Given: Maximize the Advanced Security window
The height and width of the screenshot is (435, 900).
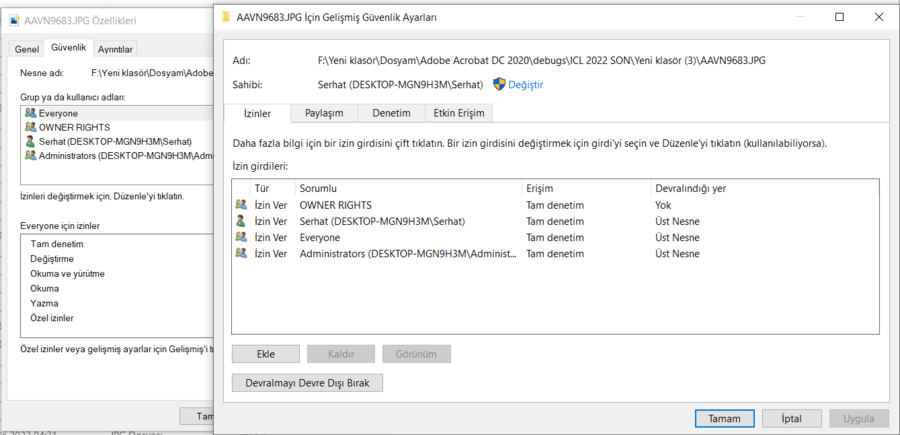Looking at the screenshot, I should pyautogui.click(x=839, y=17).
